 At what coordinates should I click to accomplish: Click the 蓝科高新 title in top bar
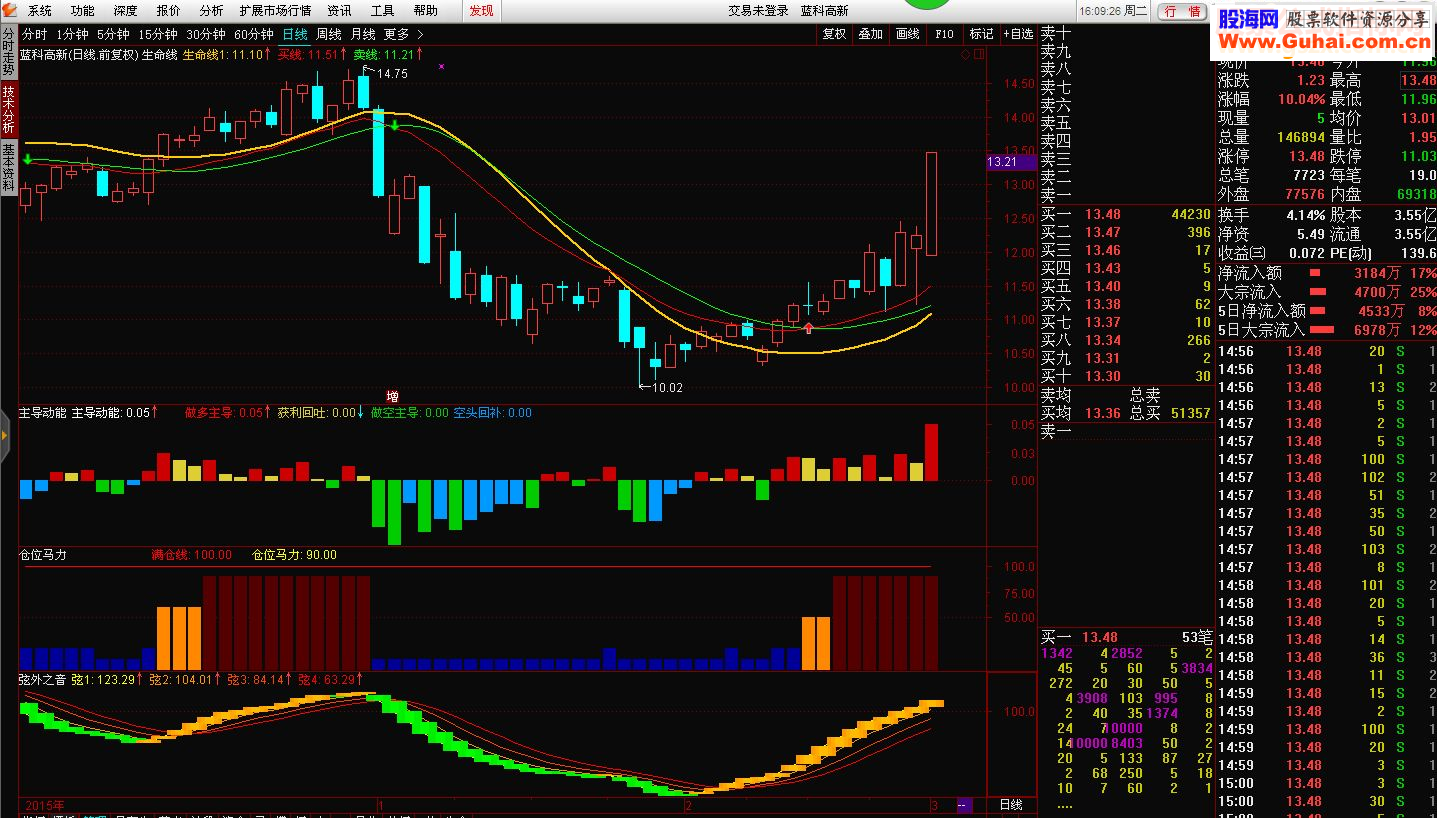(x=824, y=11)
